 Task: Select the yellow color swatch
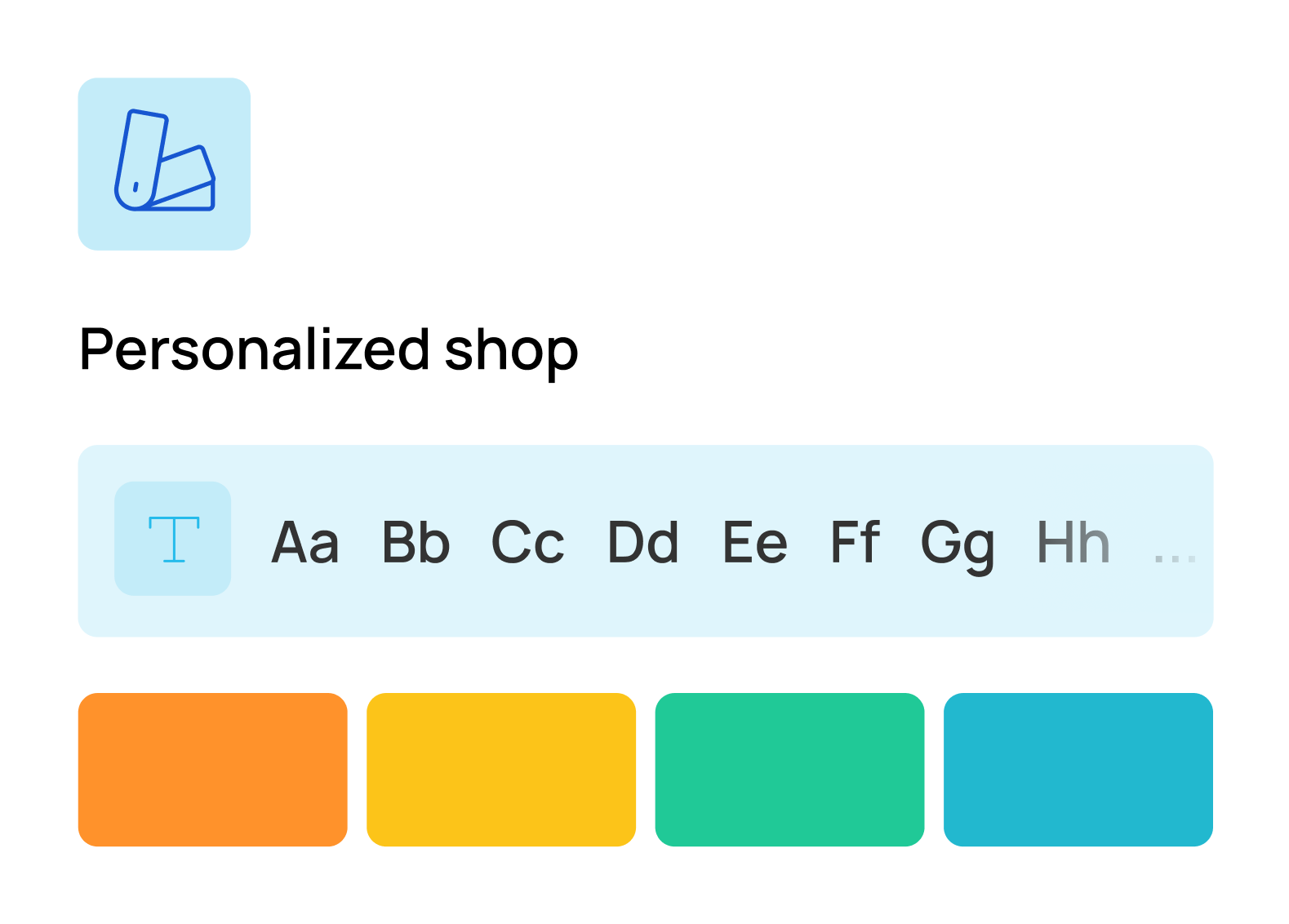click(x=501, y=770)
